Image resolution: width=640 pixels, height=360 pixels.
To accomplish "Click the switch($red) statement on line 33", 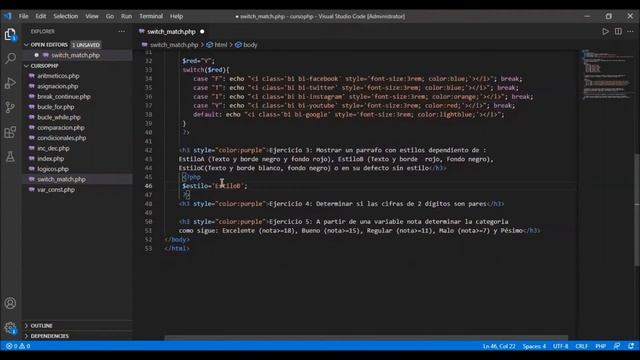I will [x=206, y=70].
